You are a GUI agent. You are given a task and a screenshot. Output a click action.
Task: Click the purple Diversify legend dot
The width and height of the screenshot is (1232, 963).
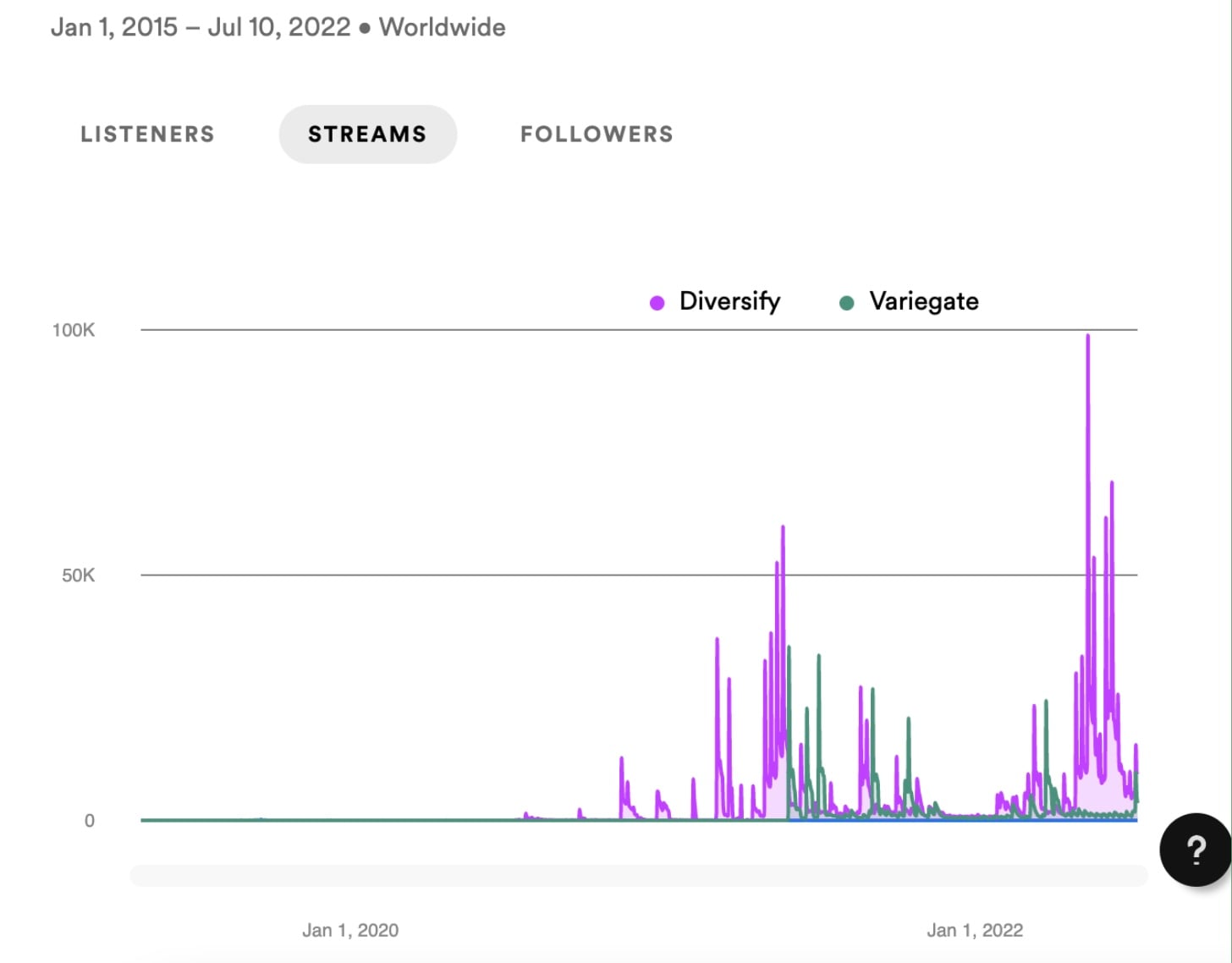click(x=657, y=303)
